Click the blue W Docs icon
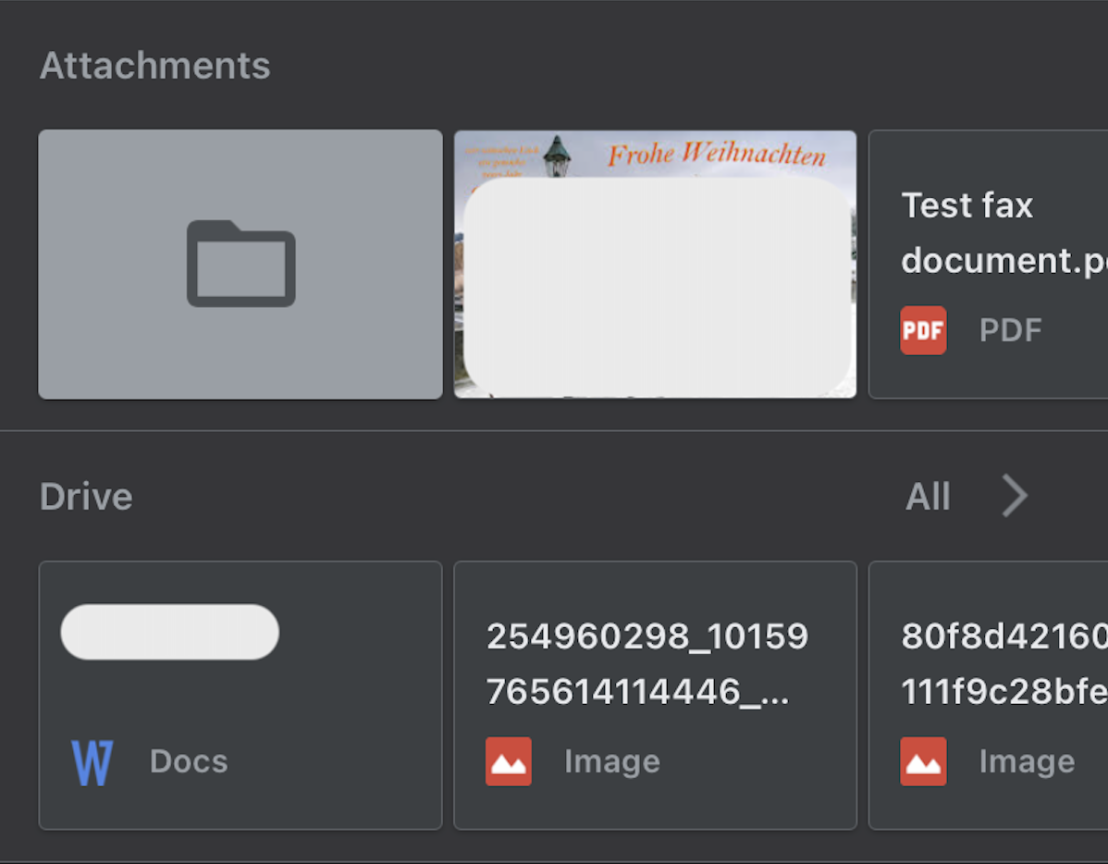1108x864 pixels. [x=92, y=762]
